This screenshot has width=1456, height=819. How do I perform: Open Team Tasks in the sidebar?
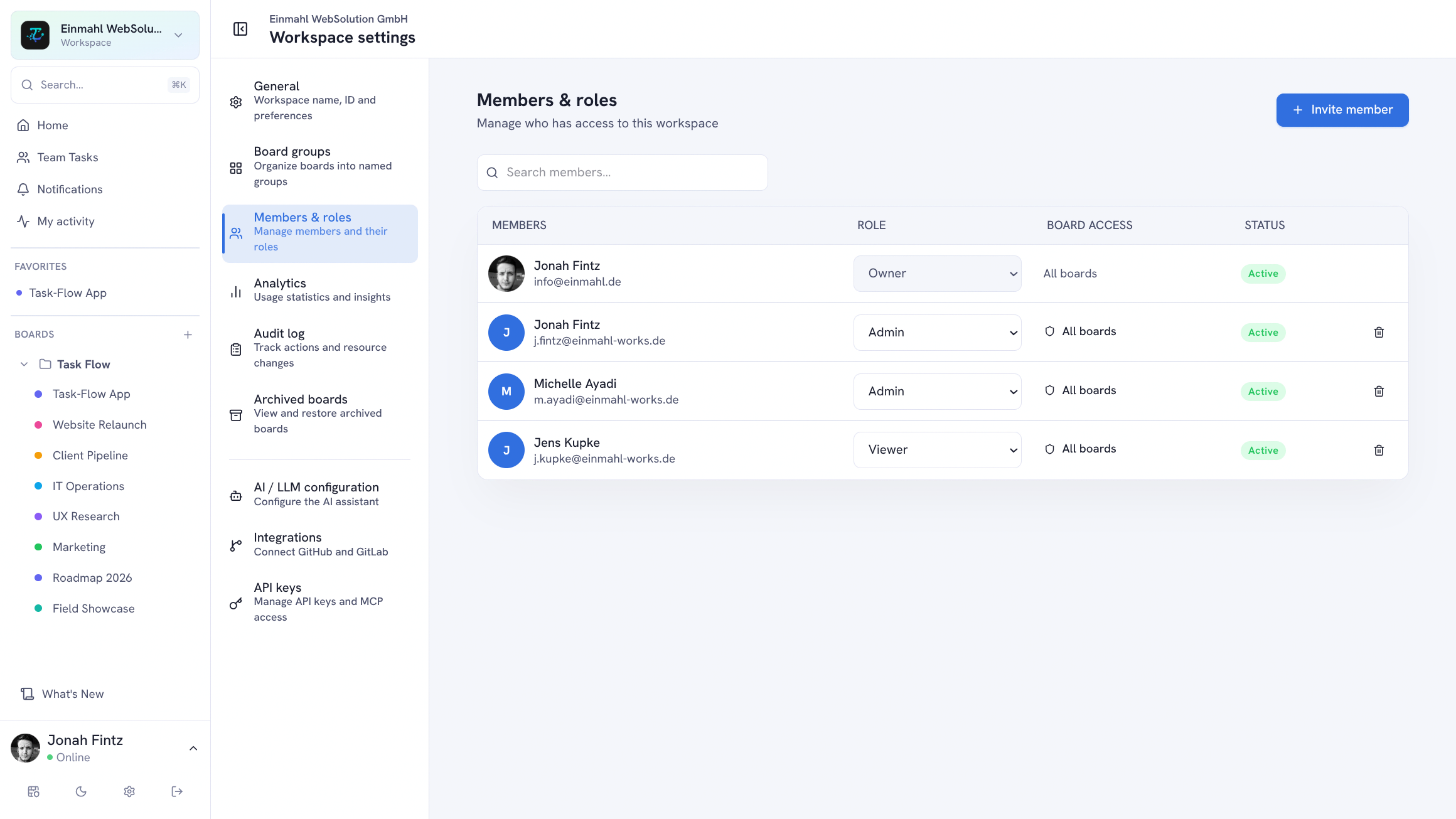coord(105,158)
